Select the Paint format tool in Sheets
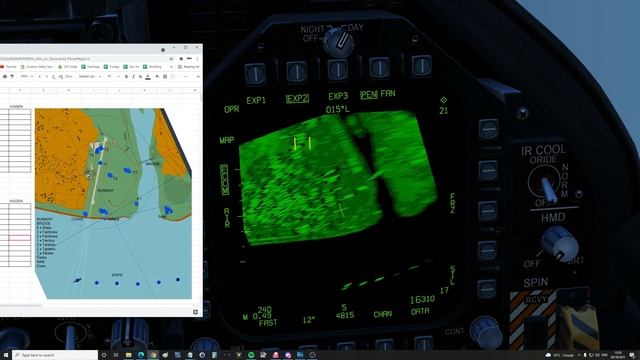This screenshot has width=640, height=360. click(x=12, y=76)
